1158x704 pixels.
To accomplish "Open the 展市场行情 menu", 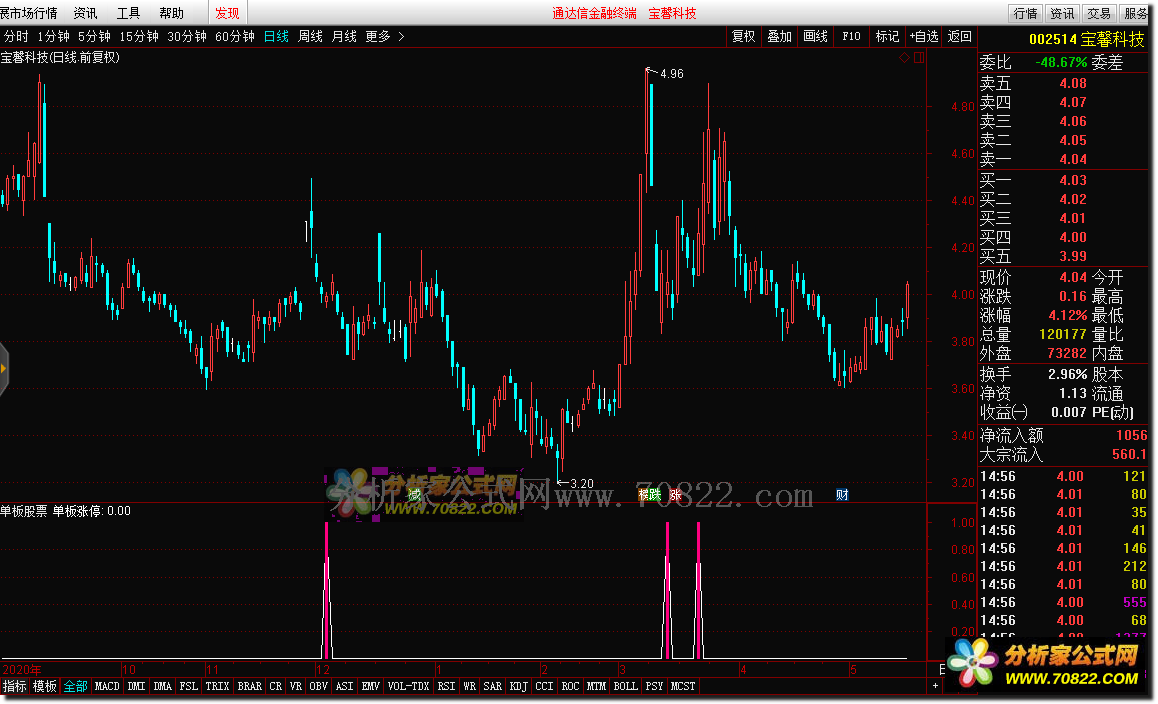I will [29, 13].
